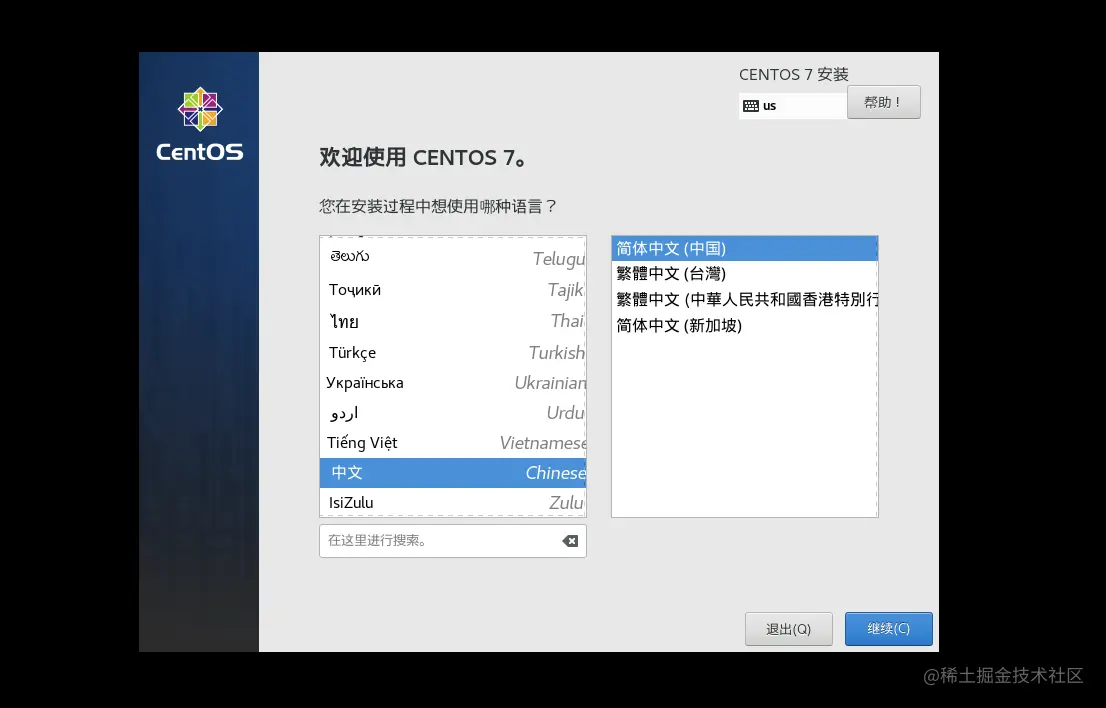The width and height of the screenshot is (1106, 708).
Task: Select IsiZulu (Zulu) language row
Action: [x=453, y=502]
